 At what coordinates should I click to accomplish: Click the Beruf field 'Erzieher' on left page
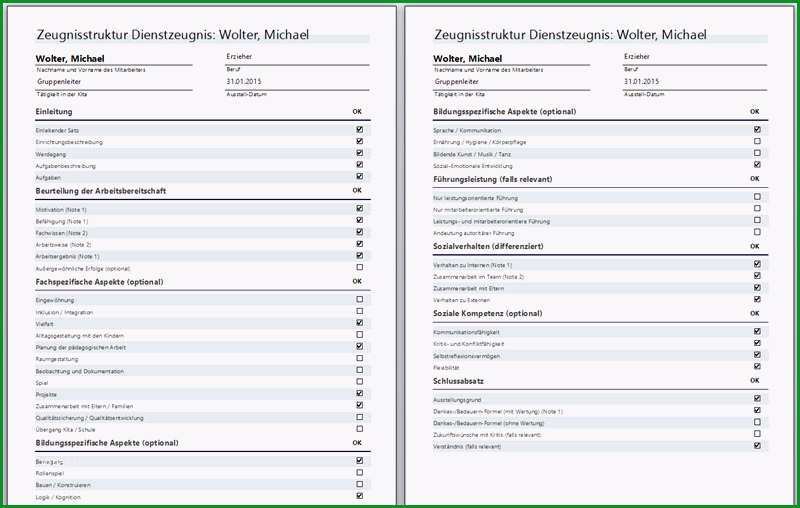pos(297,57)
